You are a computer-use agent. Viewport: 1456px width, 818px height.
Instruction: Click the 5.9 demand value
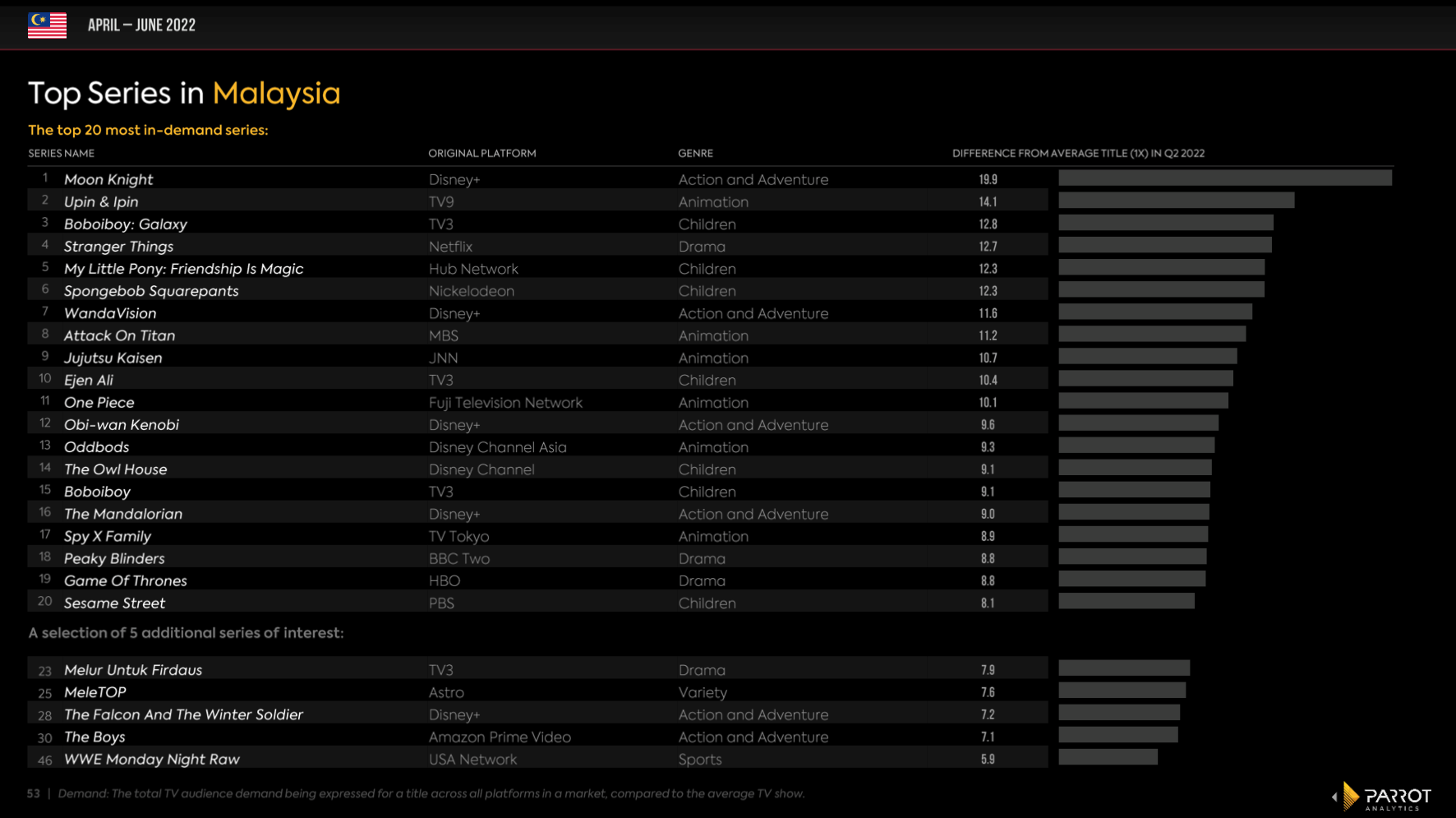tap(988, 759)
